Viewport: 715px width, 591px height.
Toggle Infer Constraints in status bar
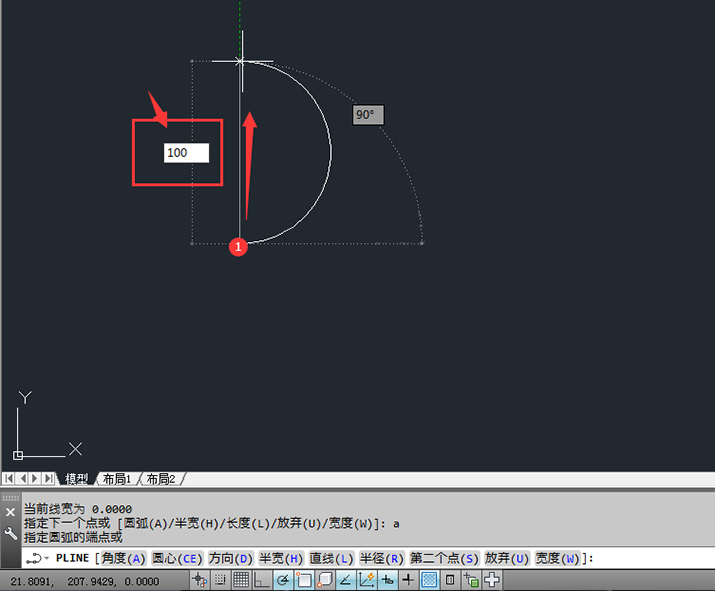(x=200, y=580)
